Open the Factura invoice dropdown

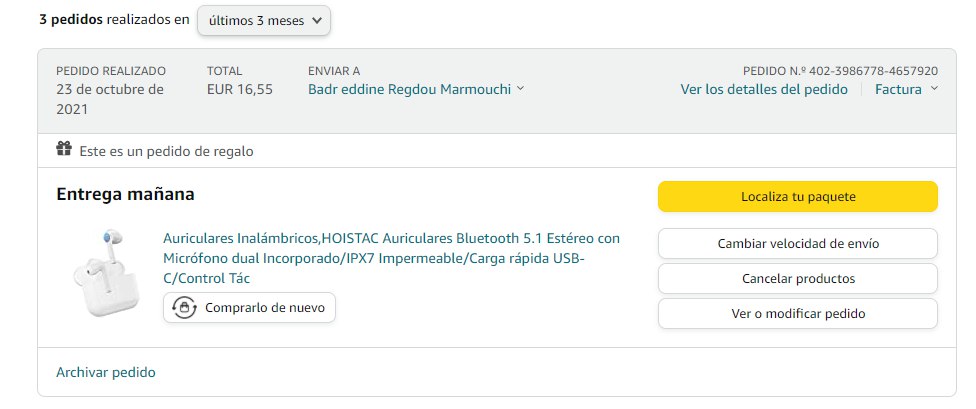click(x=897, y=89)
